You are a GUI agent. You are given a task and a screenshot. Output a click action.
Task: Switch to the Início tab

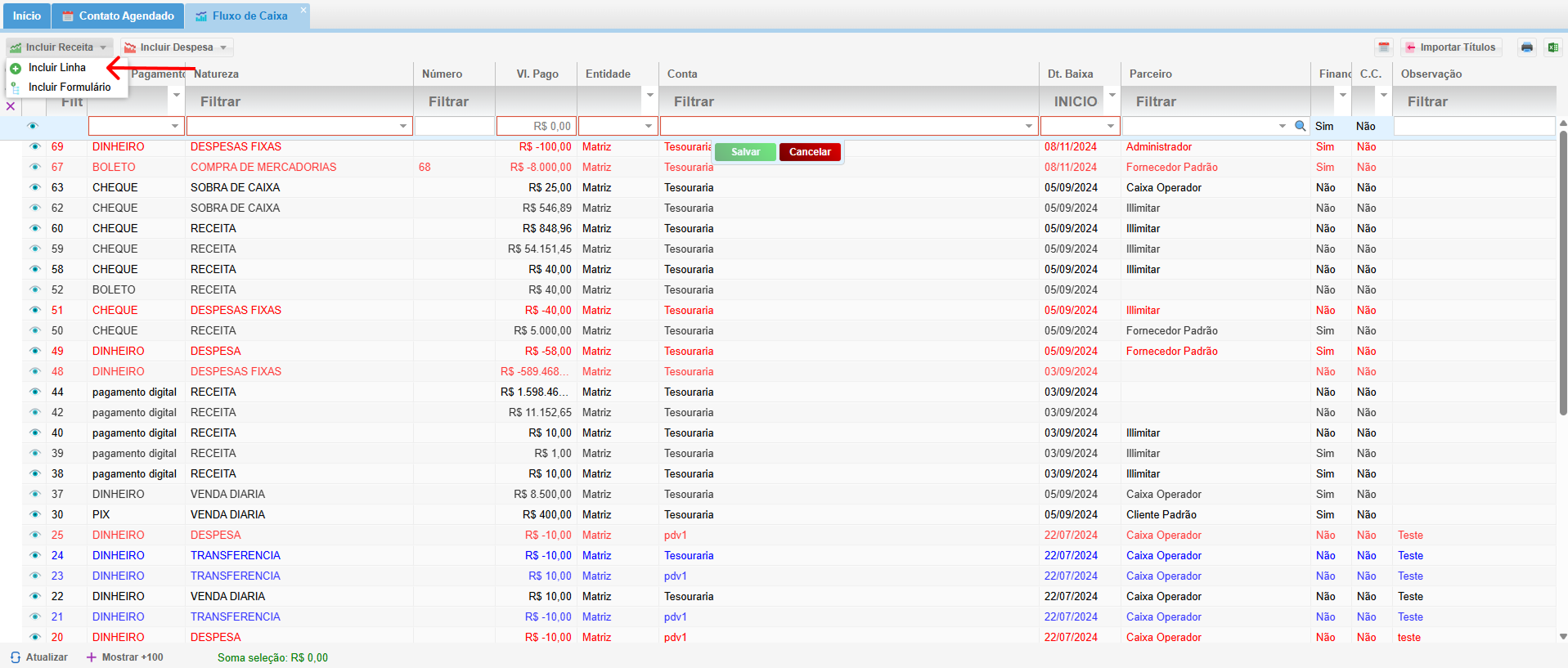click(26, 16)
